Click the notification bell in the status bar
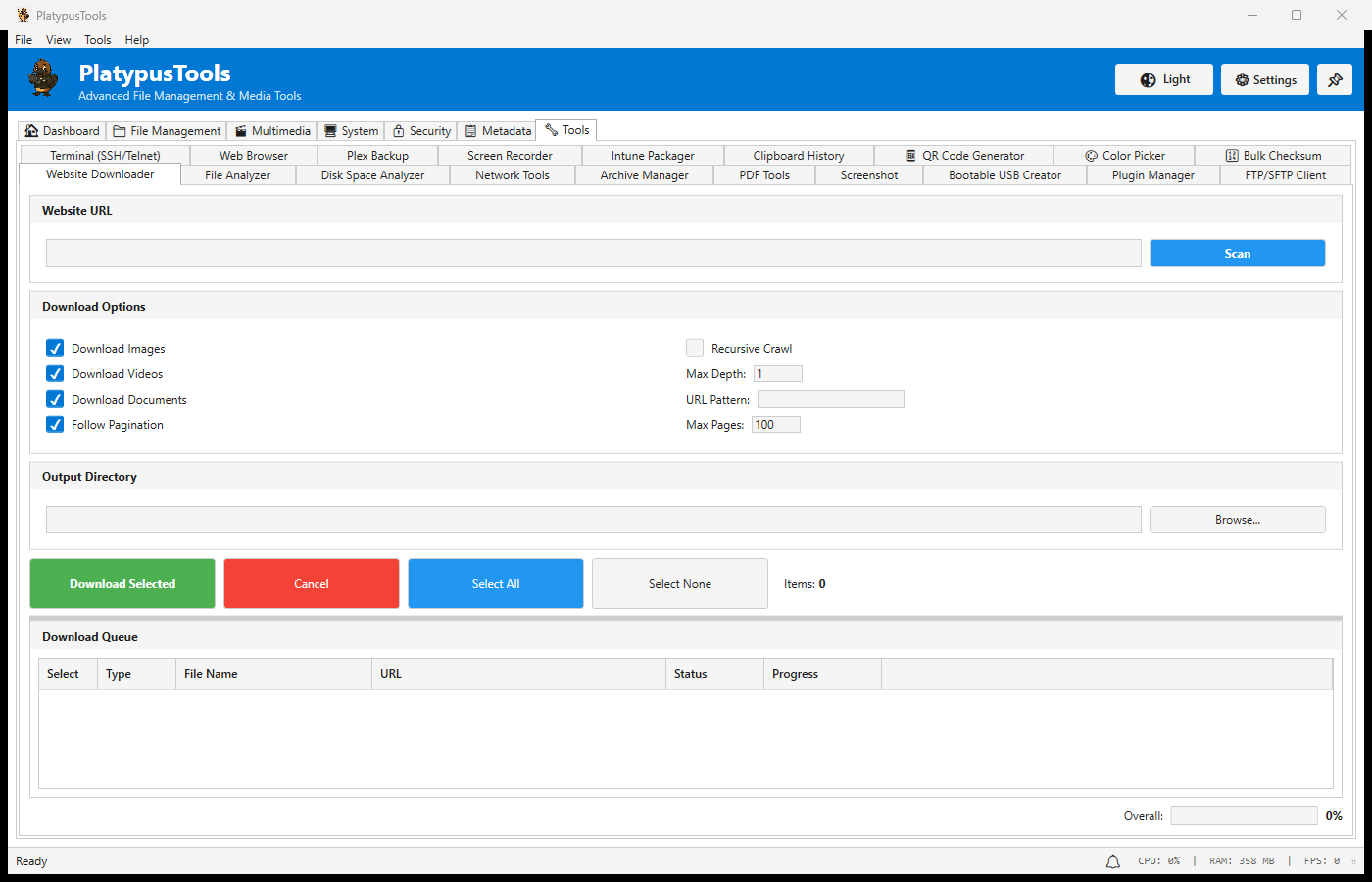 coord(1112,860)
